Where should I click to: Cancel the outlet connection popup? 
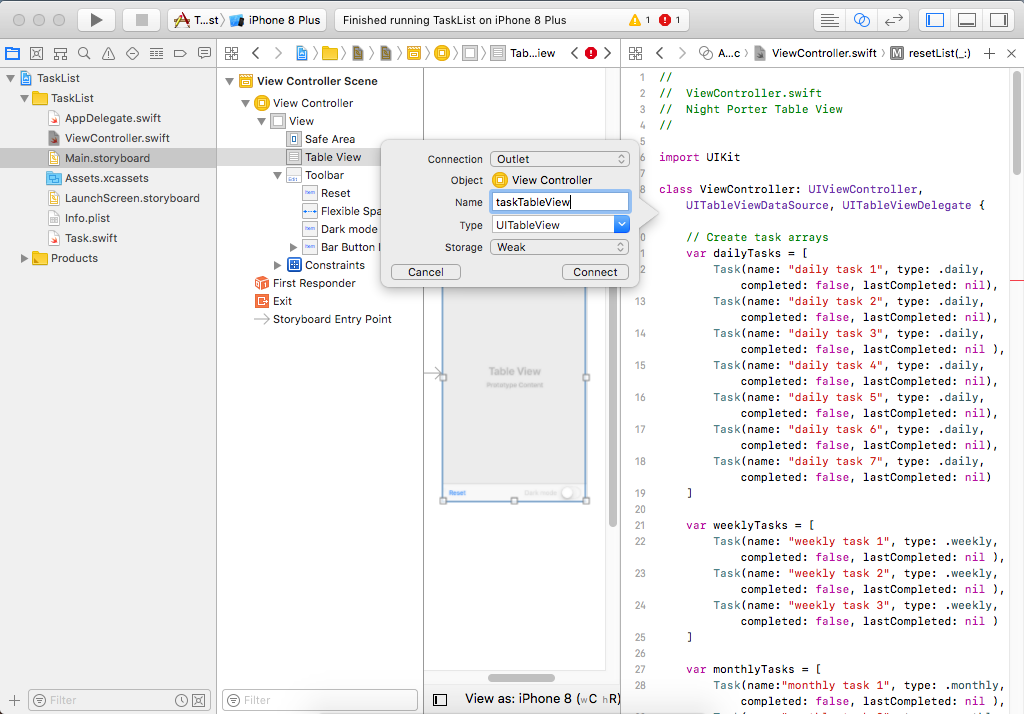[x=426, y=272]
